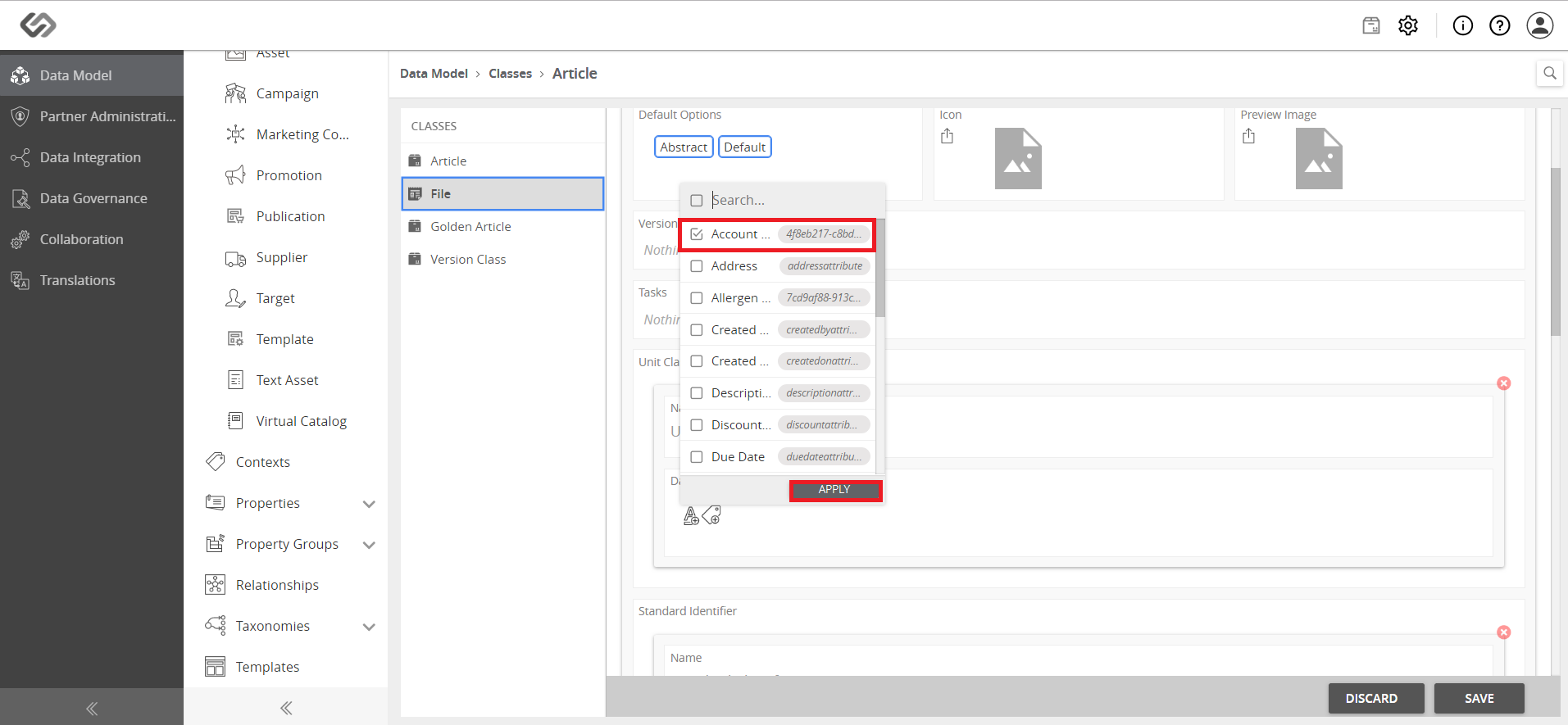Open the user profile icon
This screenshot has width=1568, height=725.
tap(1540, 25)
